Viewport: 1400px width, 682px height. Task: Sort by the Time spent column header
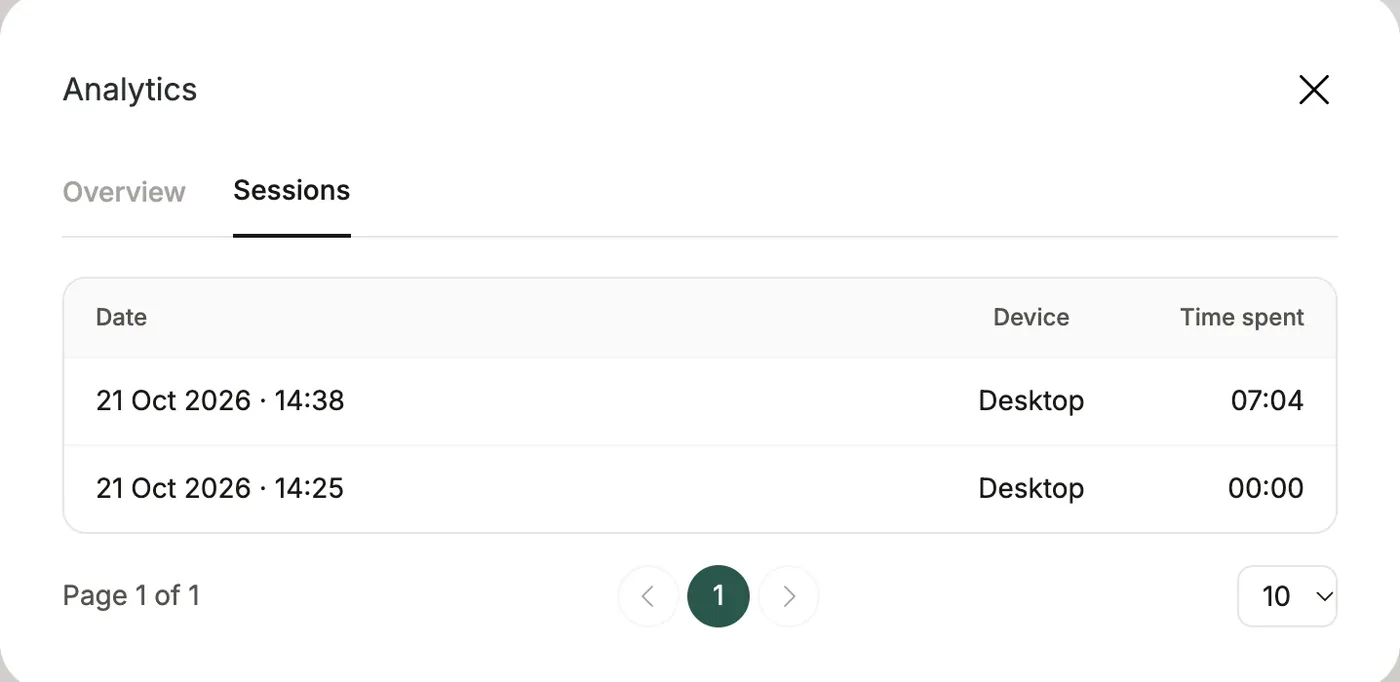[x=1242, y=317]
